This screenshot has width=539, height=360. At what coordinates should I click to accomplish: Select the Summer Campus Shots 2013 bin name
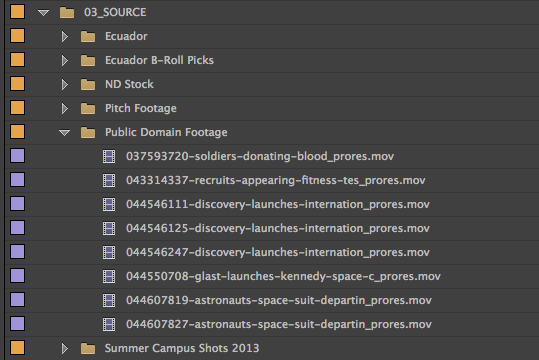pos(182,348)
